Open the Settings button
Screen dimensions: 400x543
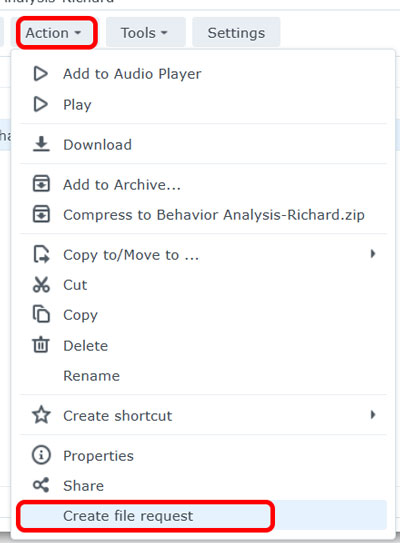pos(236,33)
